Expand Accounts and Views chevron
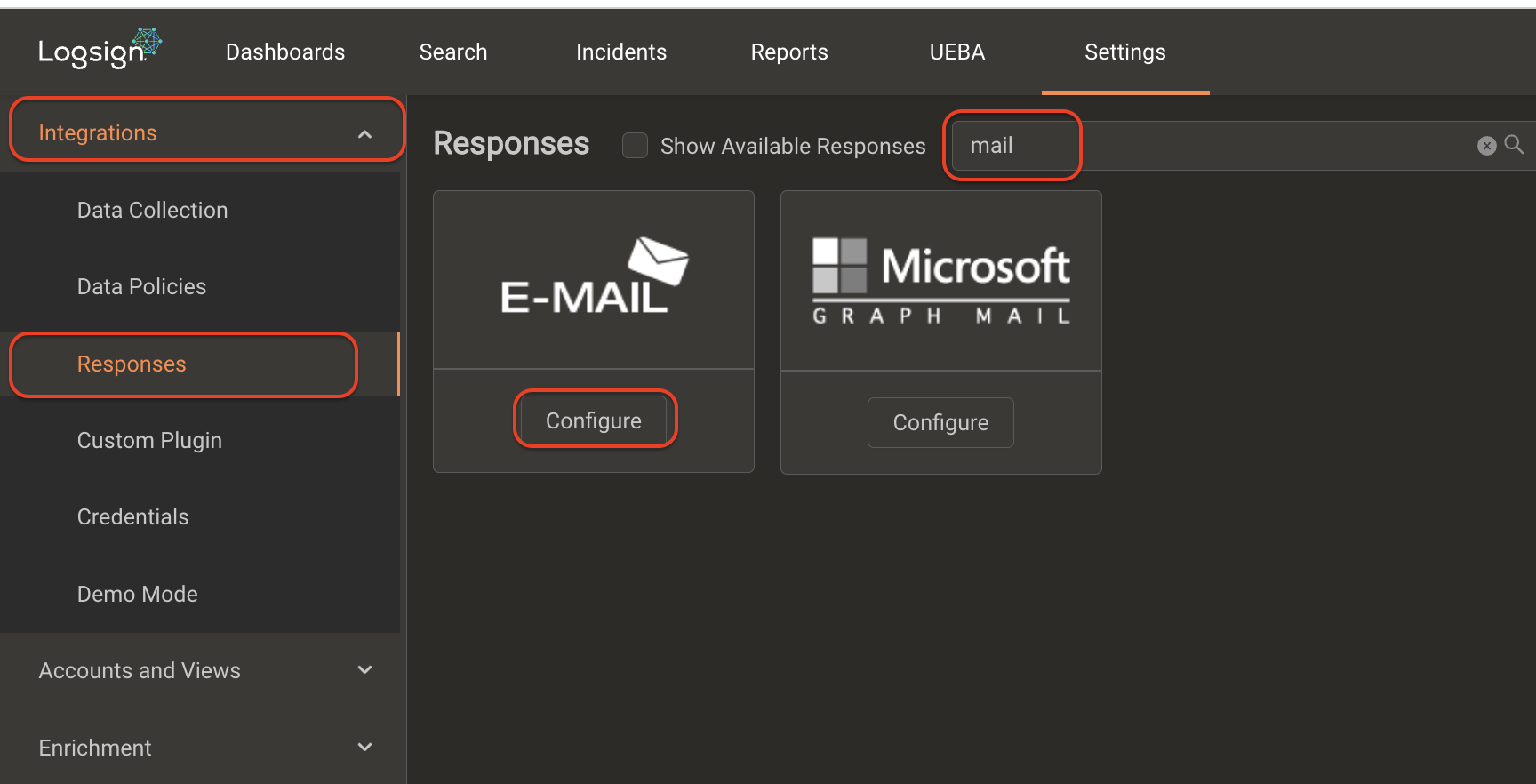 364,670
